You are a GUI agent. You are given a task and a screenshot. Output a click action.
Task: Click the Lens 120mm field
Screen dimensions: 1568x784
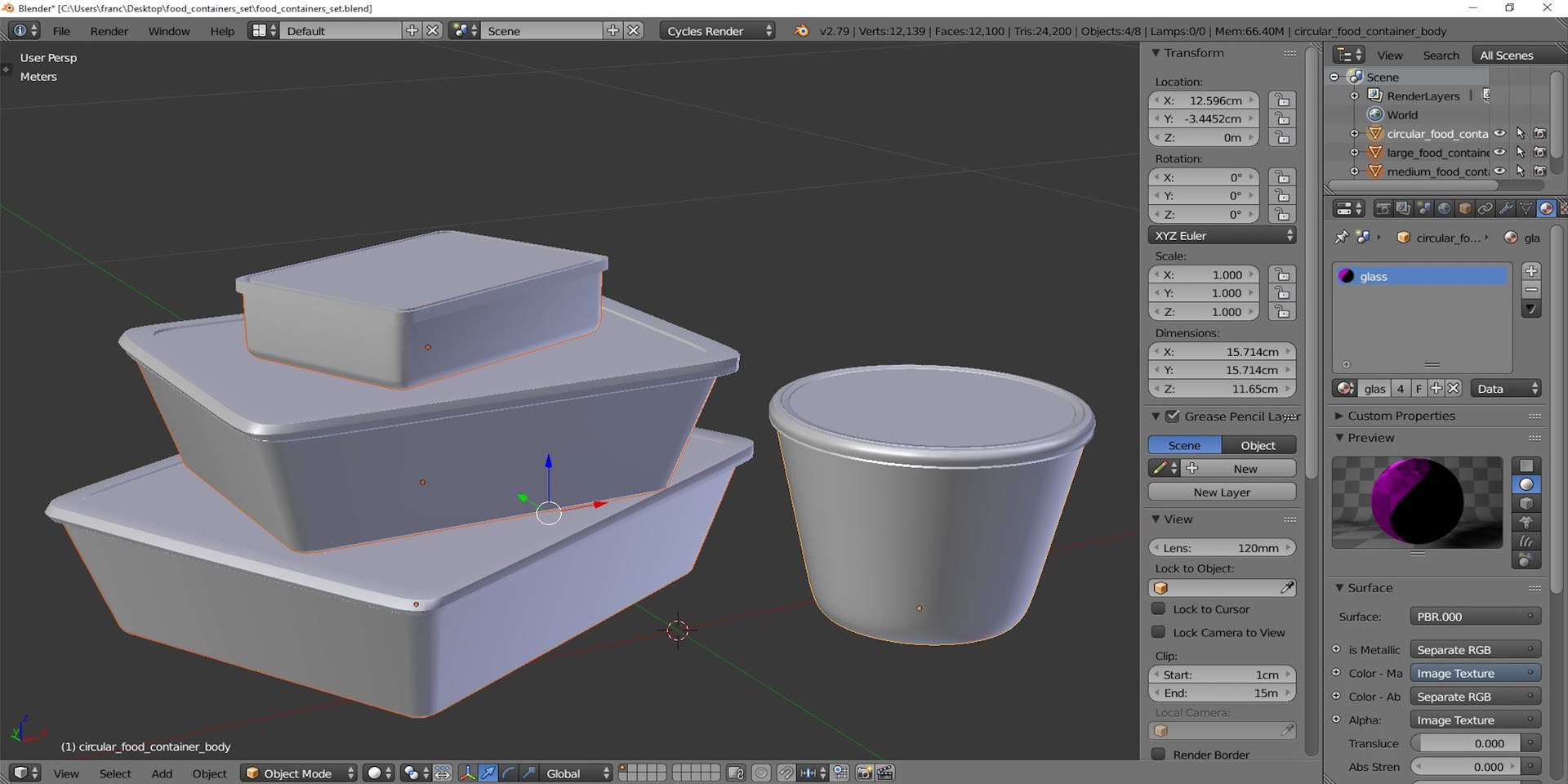1222,548
